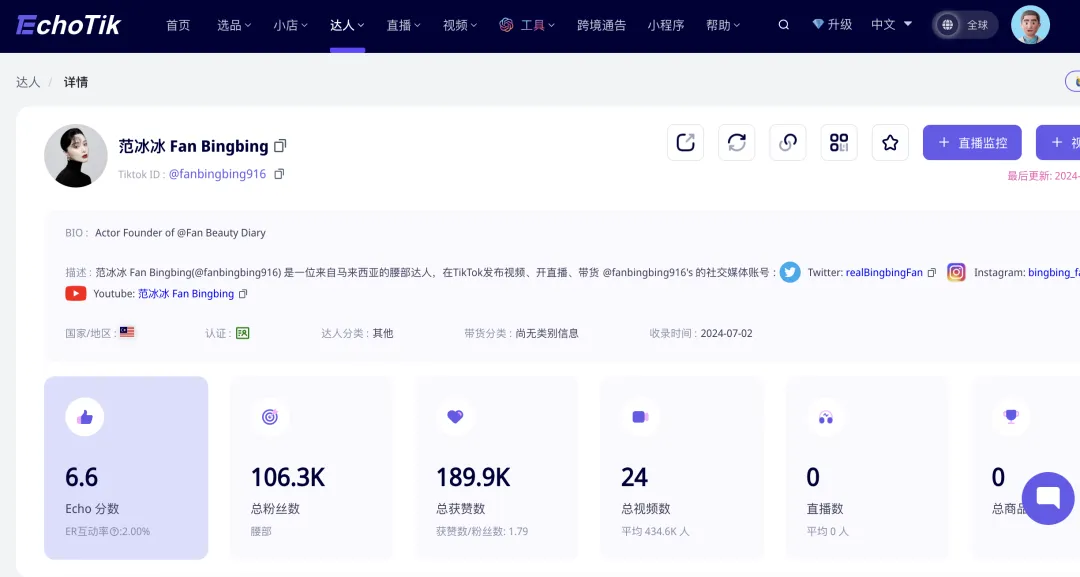
Task: Click the Malaysia flag icon
Action: (127, 333)
